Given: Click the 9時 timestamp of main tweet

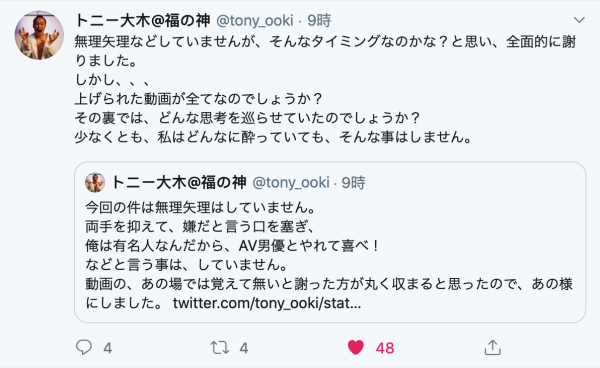Looking at the screenshot, I should click(319, 20).
